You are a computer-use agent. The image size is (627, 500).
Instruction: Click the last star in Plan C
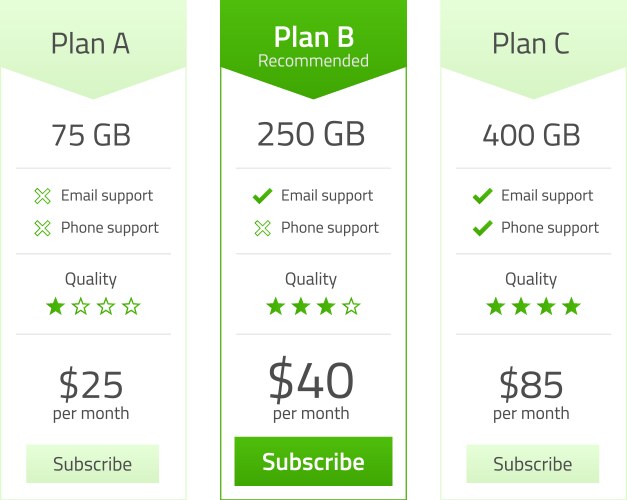click(x=571, y=307)
